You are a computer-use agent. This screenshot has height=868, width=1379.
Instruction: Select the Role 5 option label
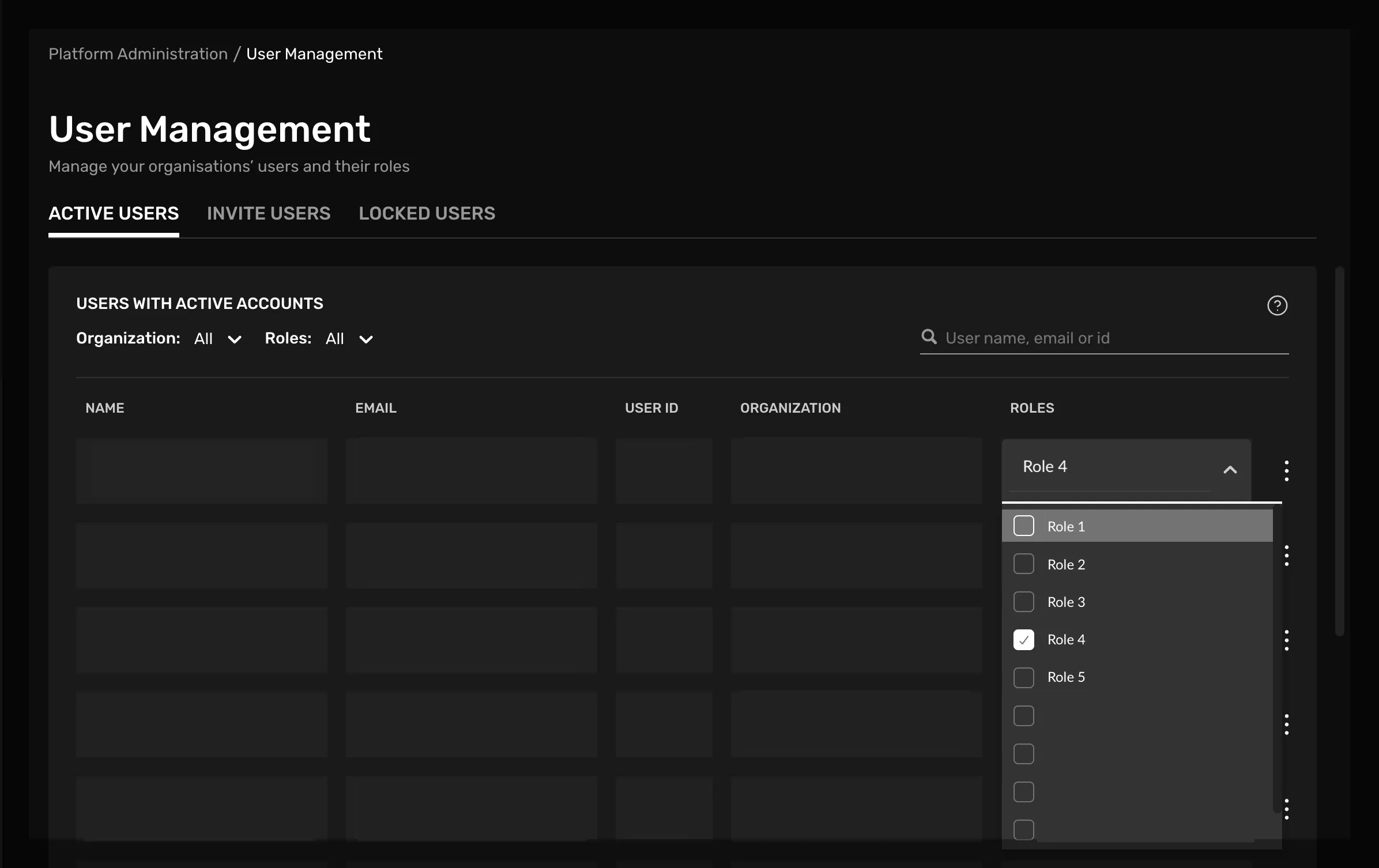(x=1066, y=677)
